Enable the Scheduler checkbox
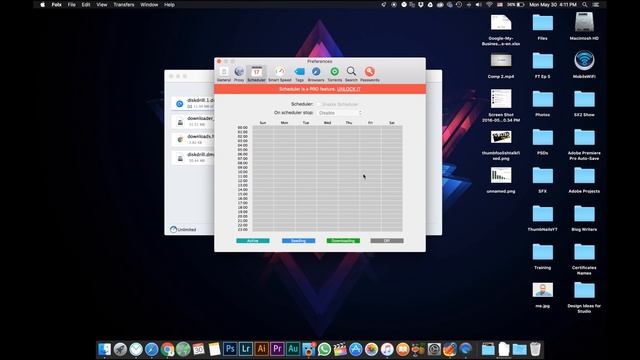640x360 pixels. 319,104
